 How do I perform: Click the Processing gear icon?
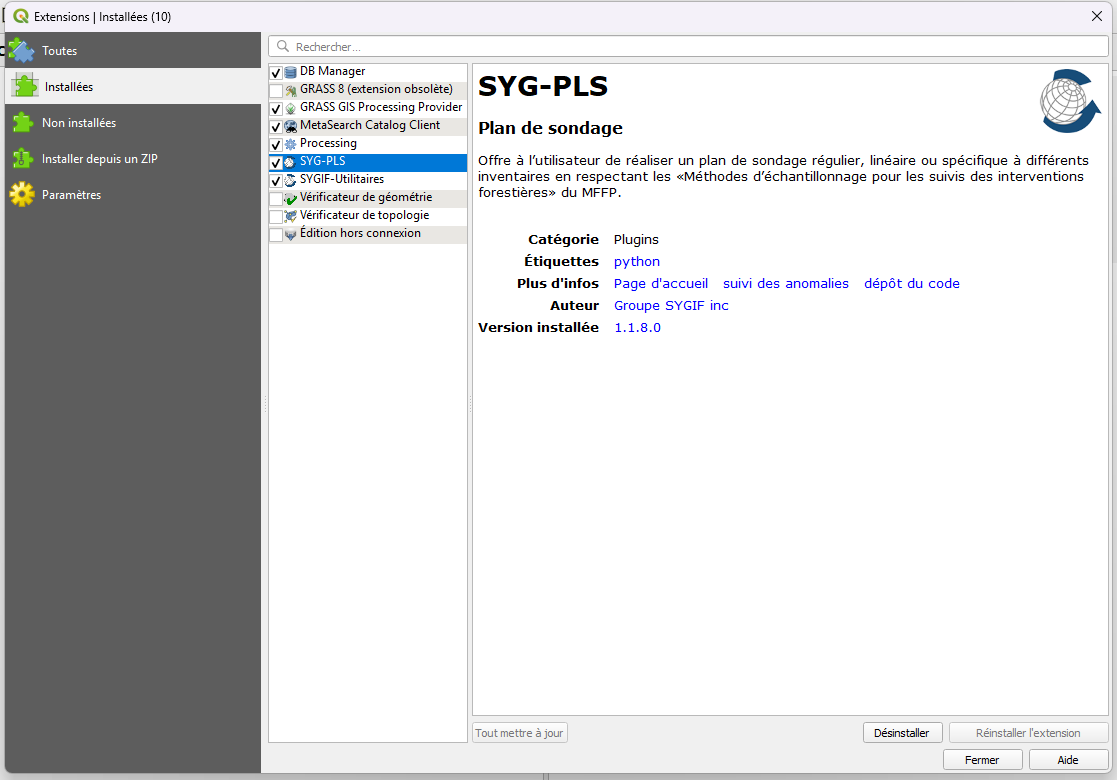[x=291, y=144]
